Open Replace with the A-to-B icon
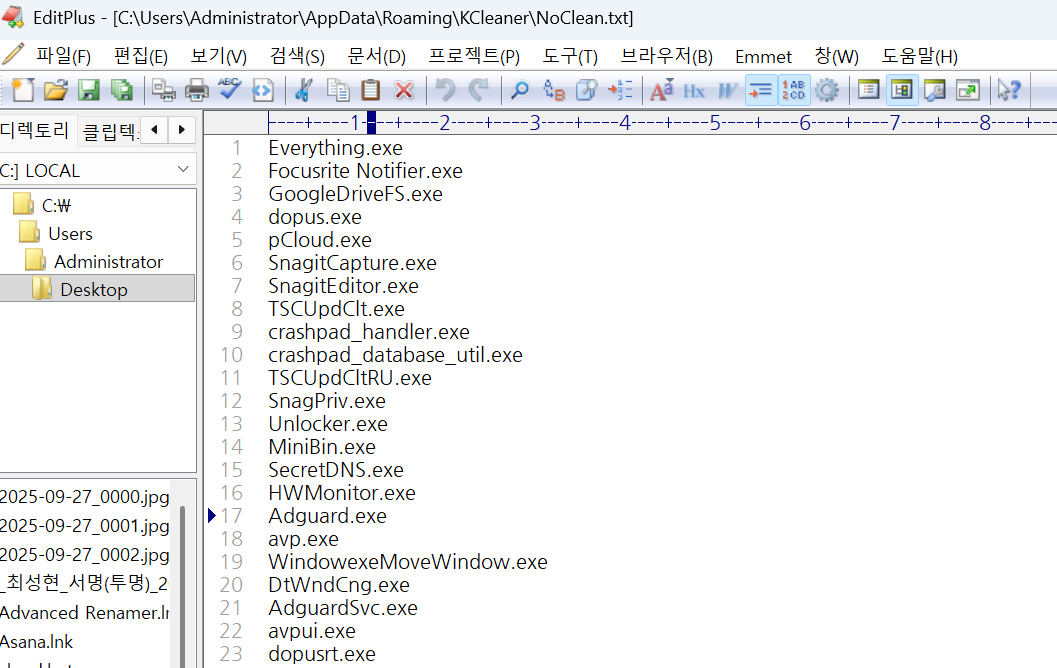 (553, 90)
